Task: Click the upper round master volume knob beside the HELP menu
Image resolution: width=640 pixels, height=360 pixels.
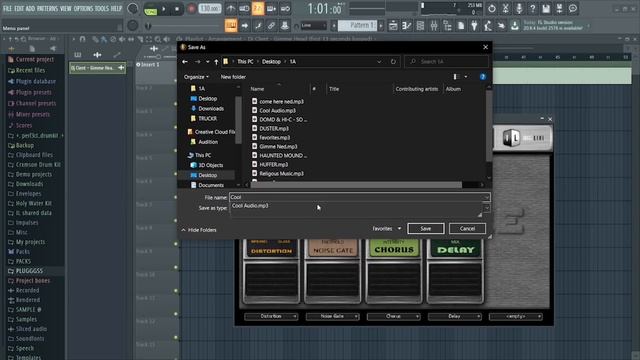Action: point(133,8)
